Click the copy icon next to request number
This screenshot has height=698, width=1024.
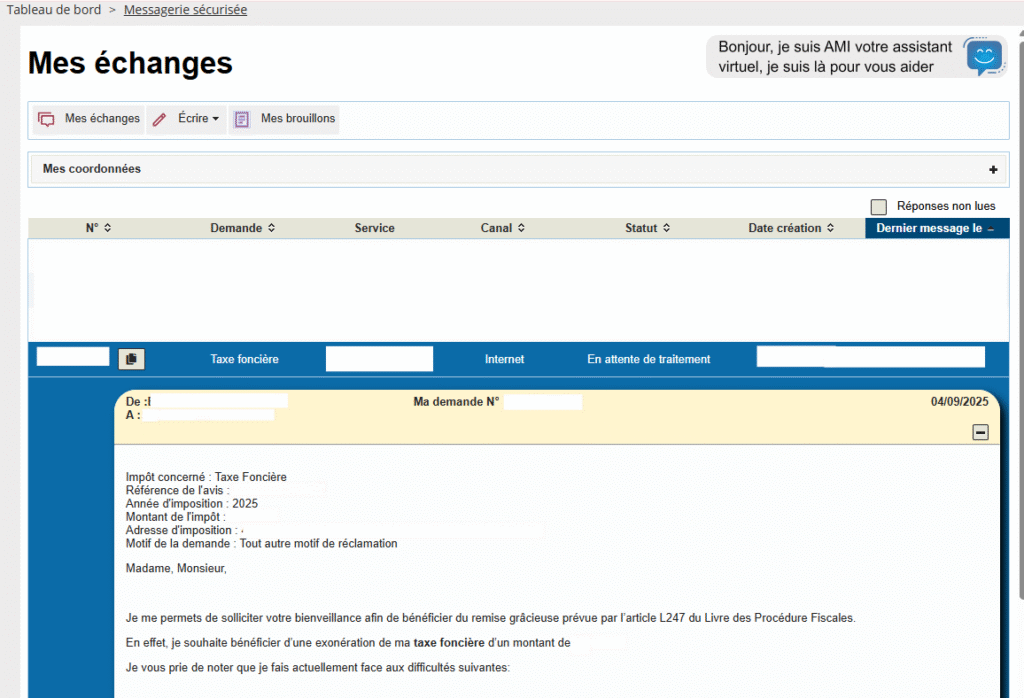(131, 359)
